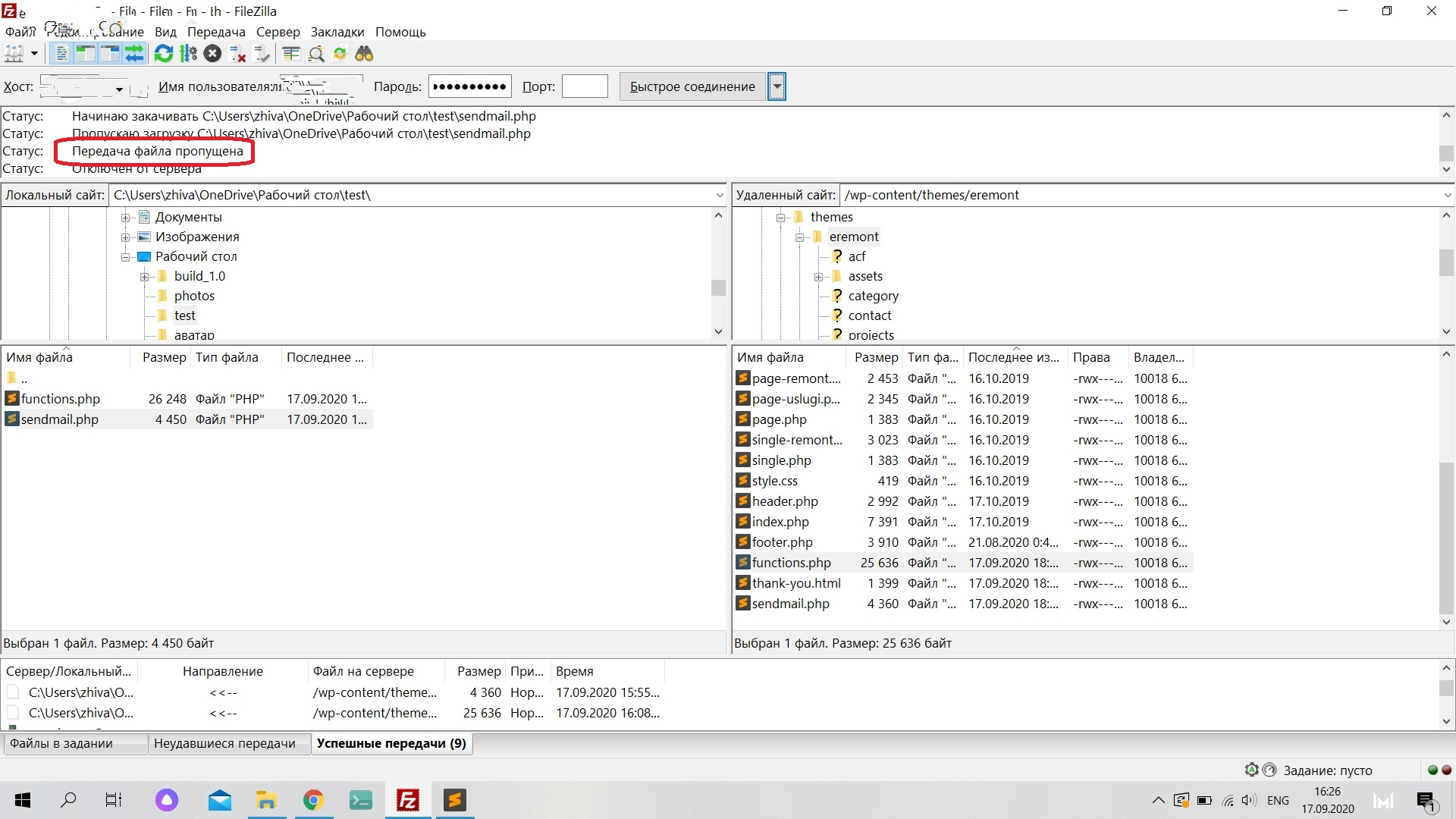Disconnect from the current server
The height and width of the screenshot is (819, 1456).
237,54
